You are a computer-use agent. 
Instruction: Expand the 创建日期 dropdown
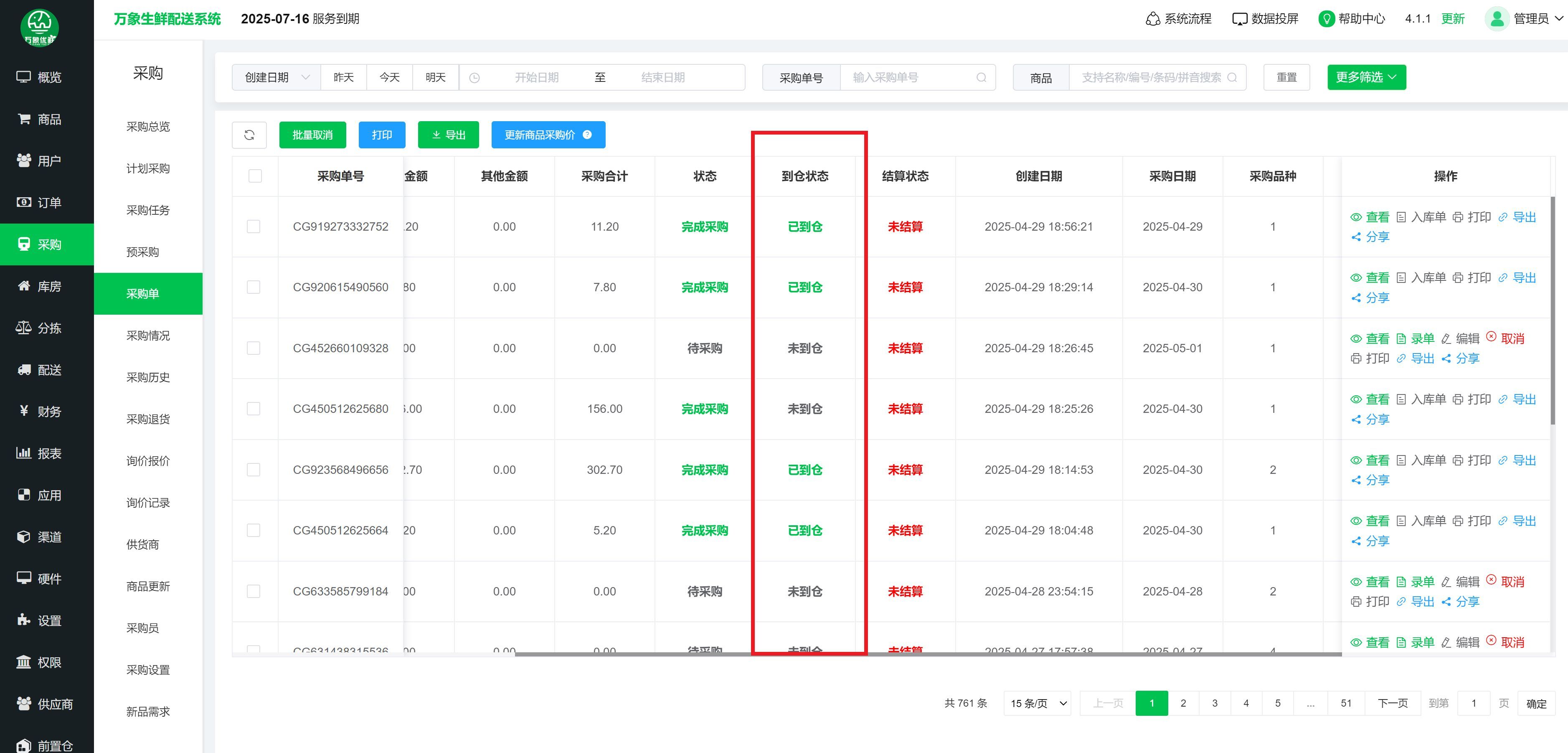(x=277, y=77)
